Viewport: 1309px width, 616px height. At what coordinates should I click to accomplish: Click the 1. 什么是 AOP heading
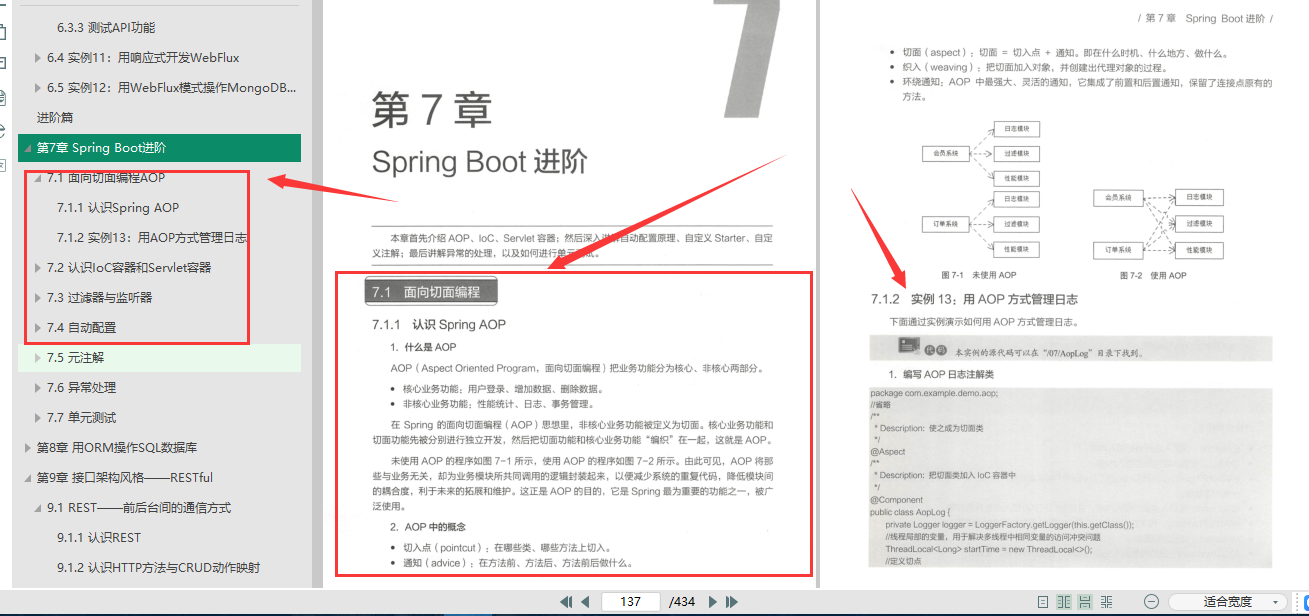423,347
